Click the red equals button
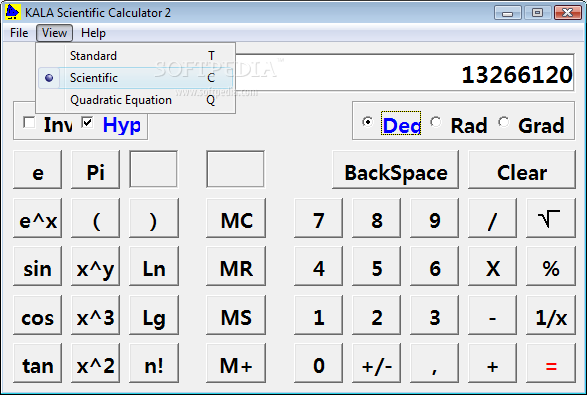The image size is (587, 395). (551, 363)
